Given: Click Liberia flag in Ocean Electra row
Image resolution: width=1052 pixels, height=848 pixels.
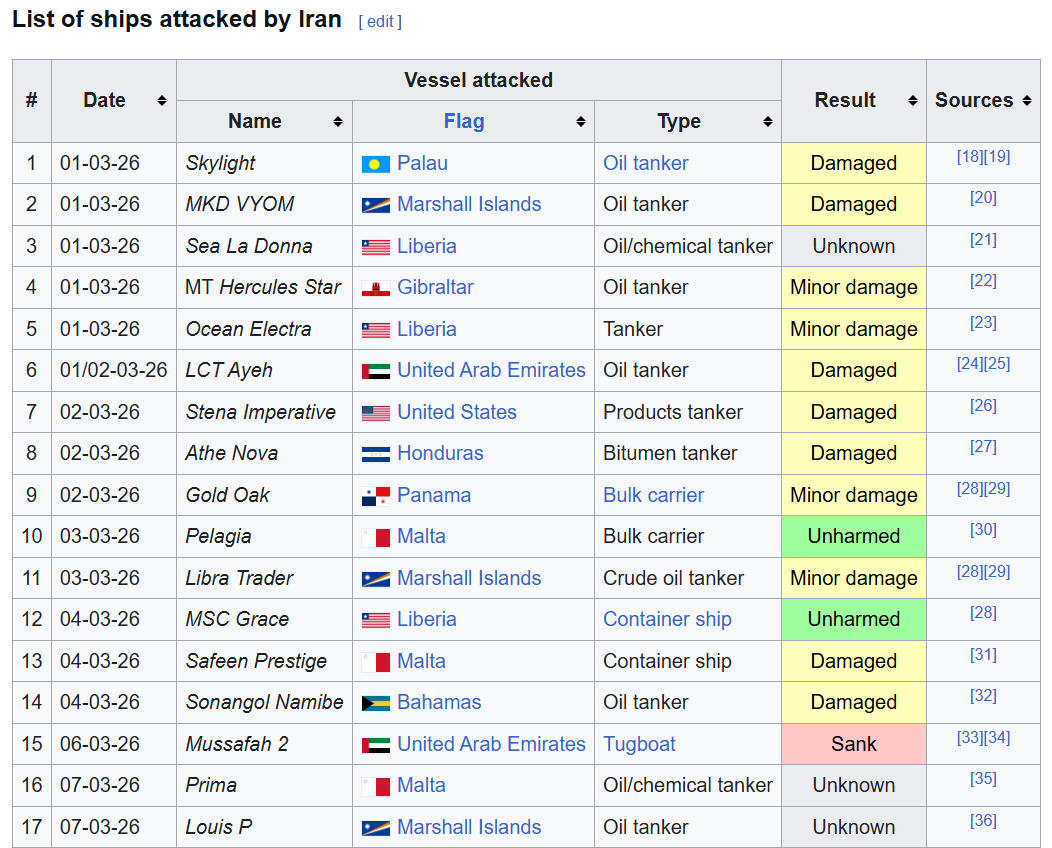Looking at the screenshot, I should (x=376, y=330).
